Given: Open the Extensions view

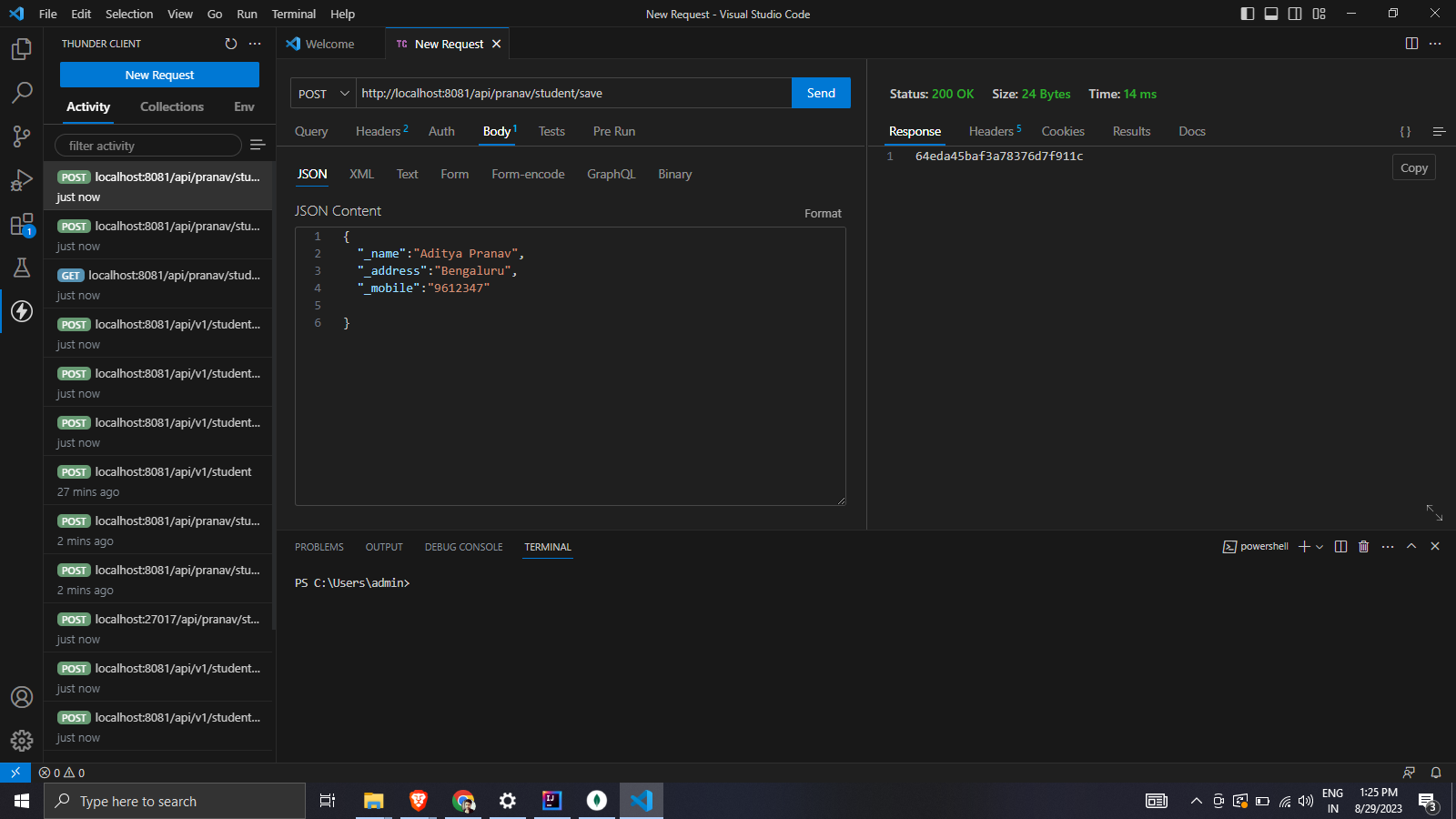Looking at the screenshot, I should 20,224.
